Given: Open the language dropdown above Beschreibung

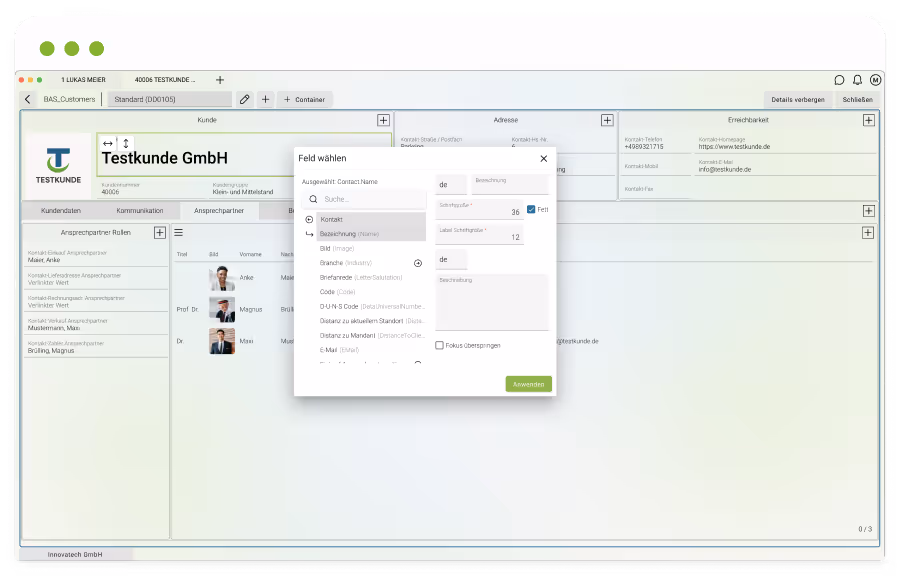Looking at the screenshot, I should point(451,259).
